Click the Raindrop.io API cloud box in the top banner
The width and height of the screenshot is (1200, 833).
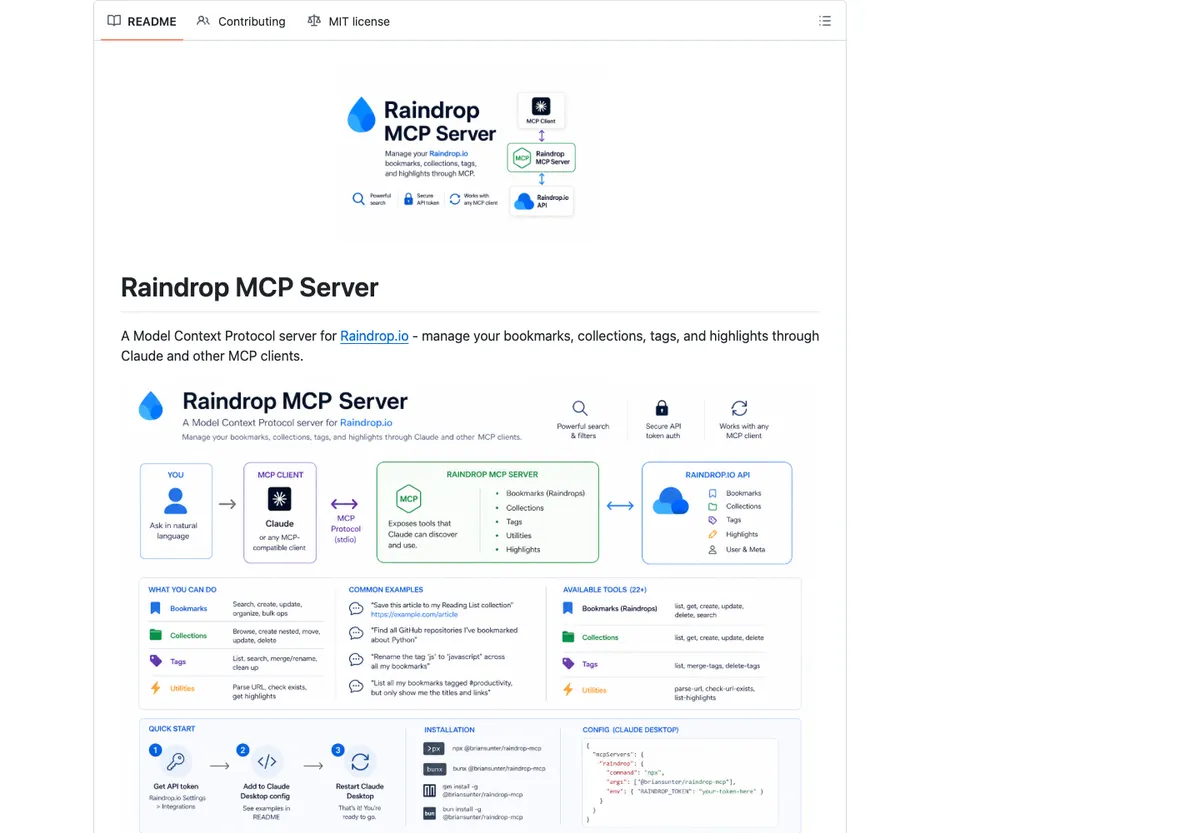pos(542,200)
